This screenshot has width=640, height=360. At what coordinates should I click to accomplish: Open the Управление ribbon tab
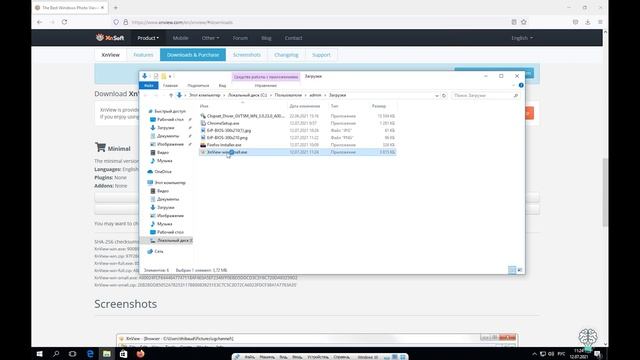pyautogui.click(x=265, y=85)
